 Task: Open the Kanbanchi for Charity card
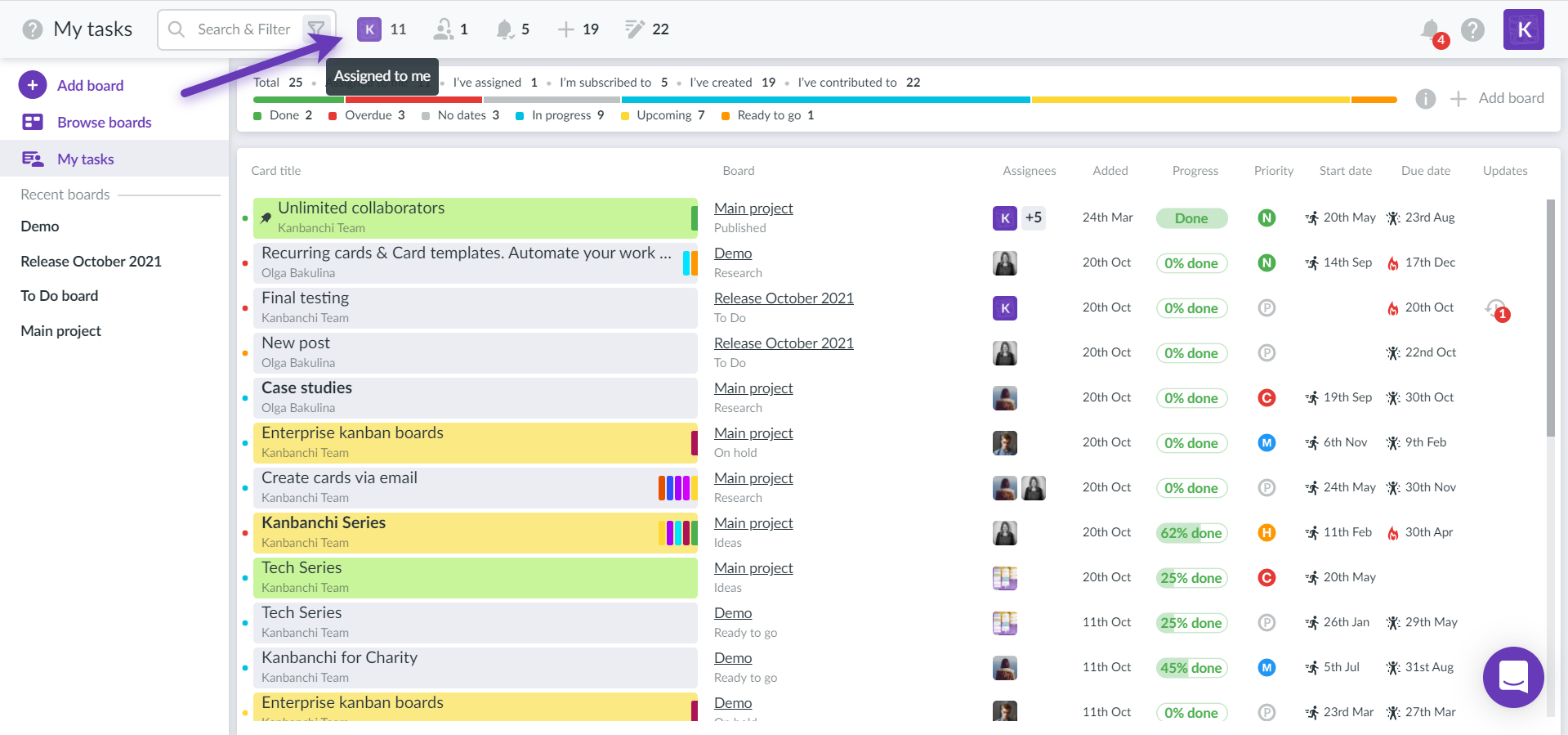476,667
